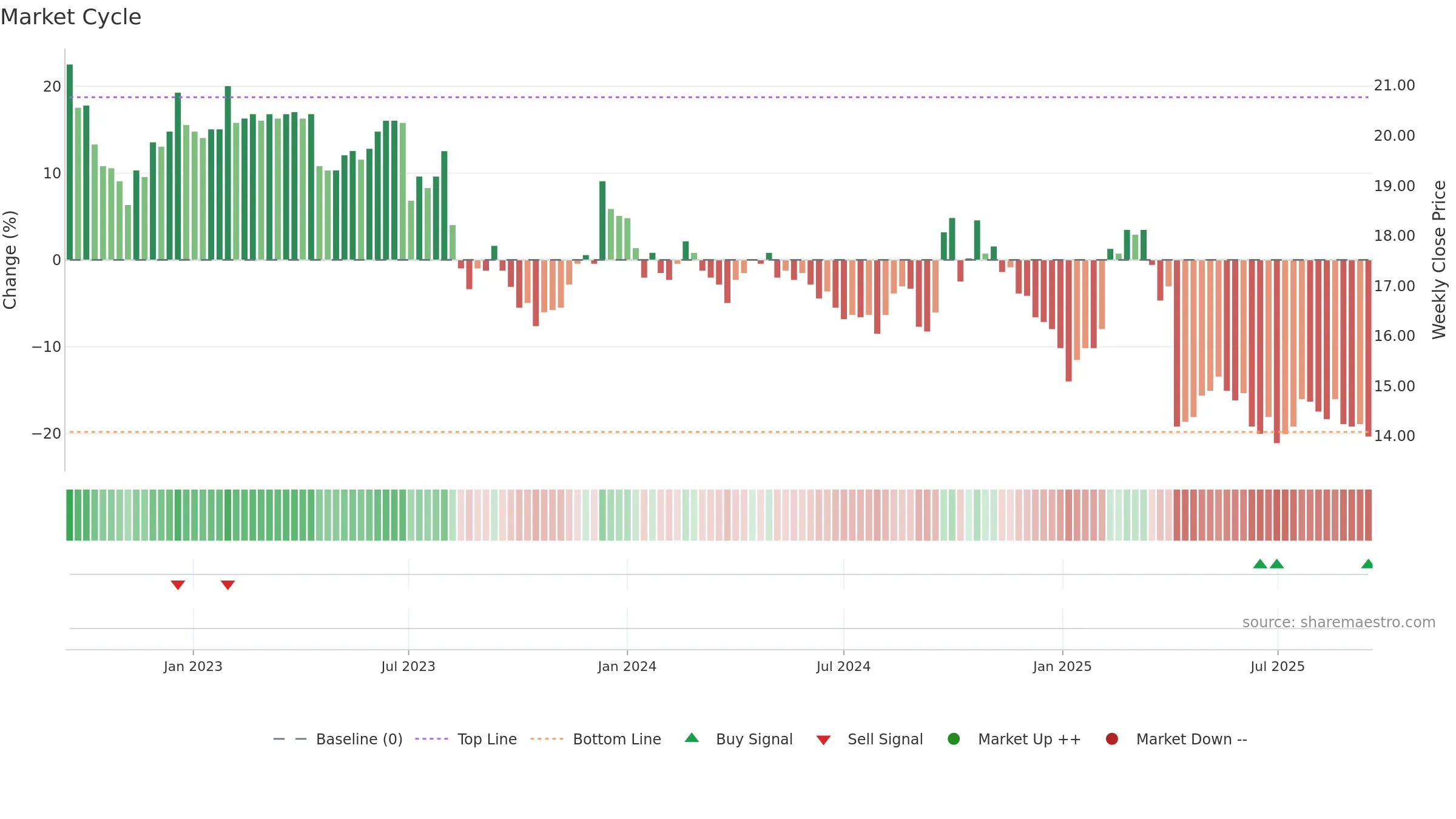Click the orange dotted Bottom Line in the chart
Viewport: 1456px width, 819px height.
point(719,432)
